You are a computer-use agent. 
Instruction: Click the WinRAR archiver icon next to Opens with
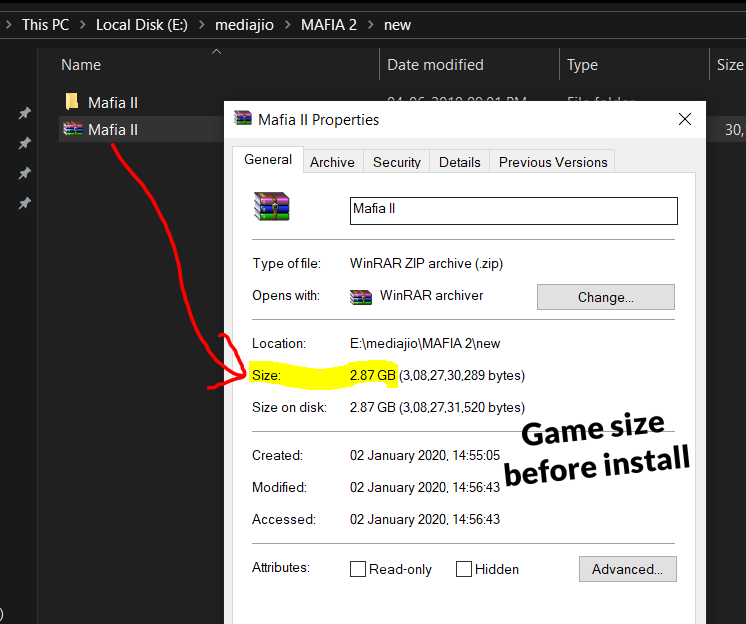click(x=361, y=296)
